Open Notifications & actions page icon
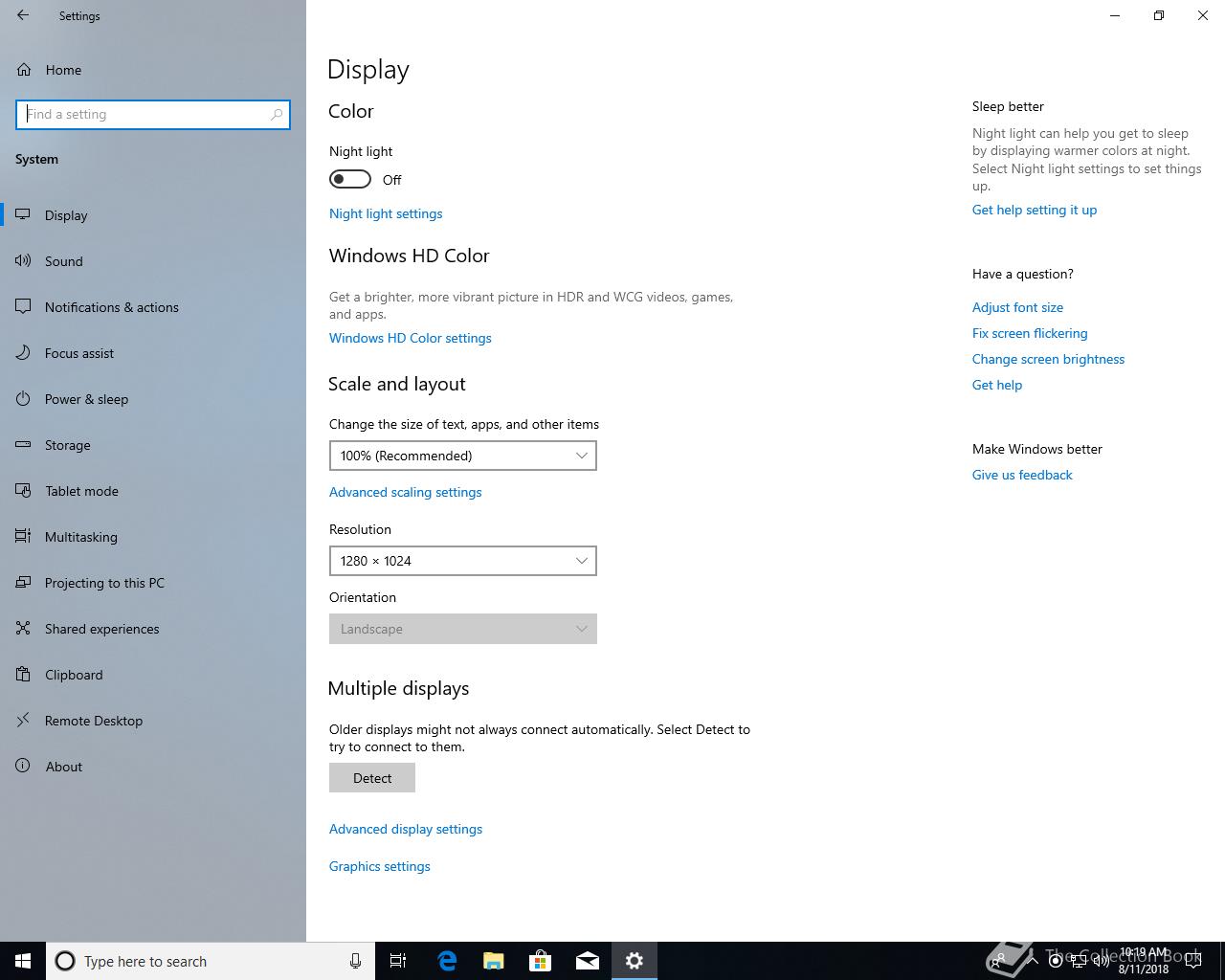 tap(23, 307)
